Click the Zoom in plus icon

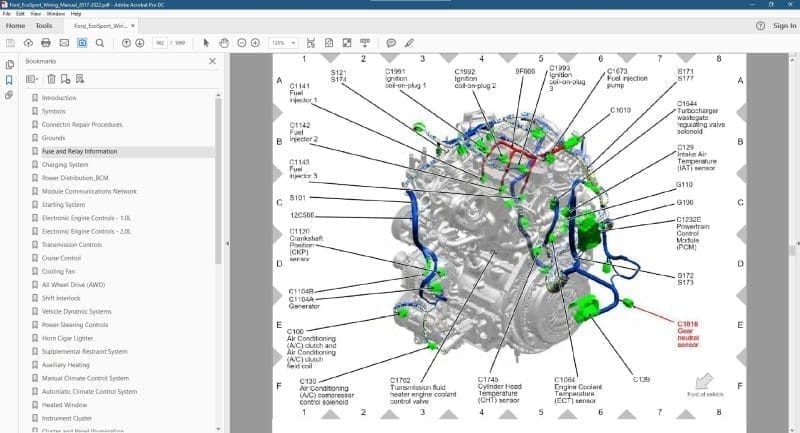tap(256, 43)
